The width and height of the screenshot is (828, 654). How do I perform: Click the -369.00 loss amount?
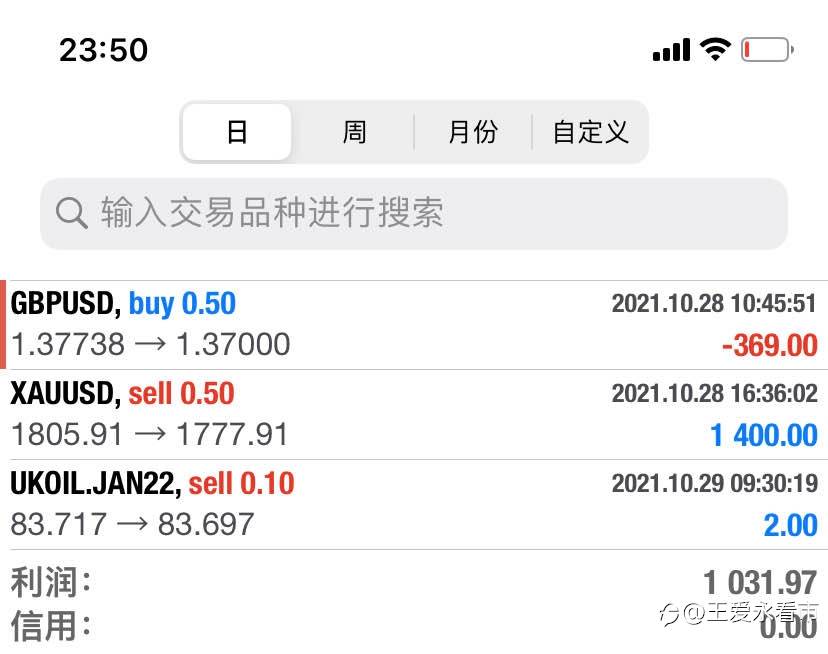point(769,346)
